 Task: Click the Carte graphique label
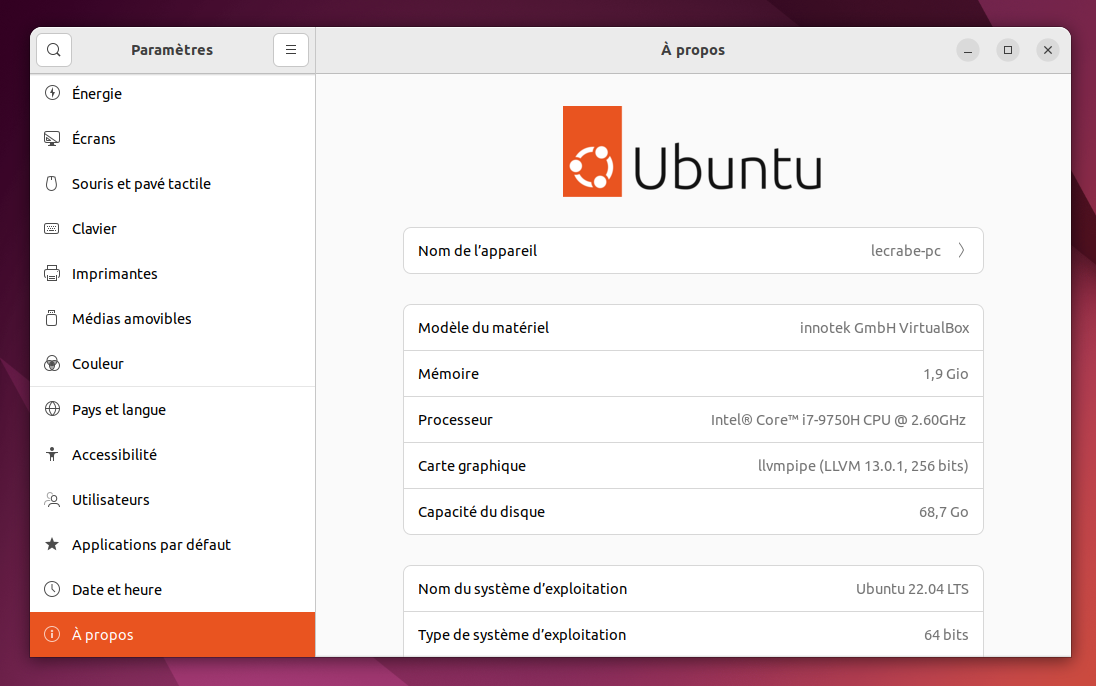click(472, 466)
